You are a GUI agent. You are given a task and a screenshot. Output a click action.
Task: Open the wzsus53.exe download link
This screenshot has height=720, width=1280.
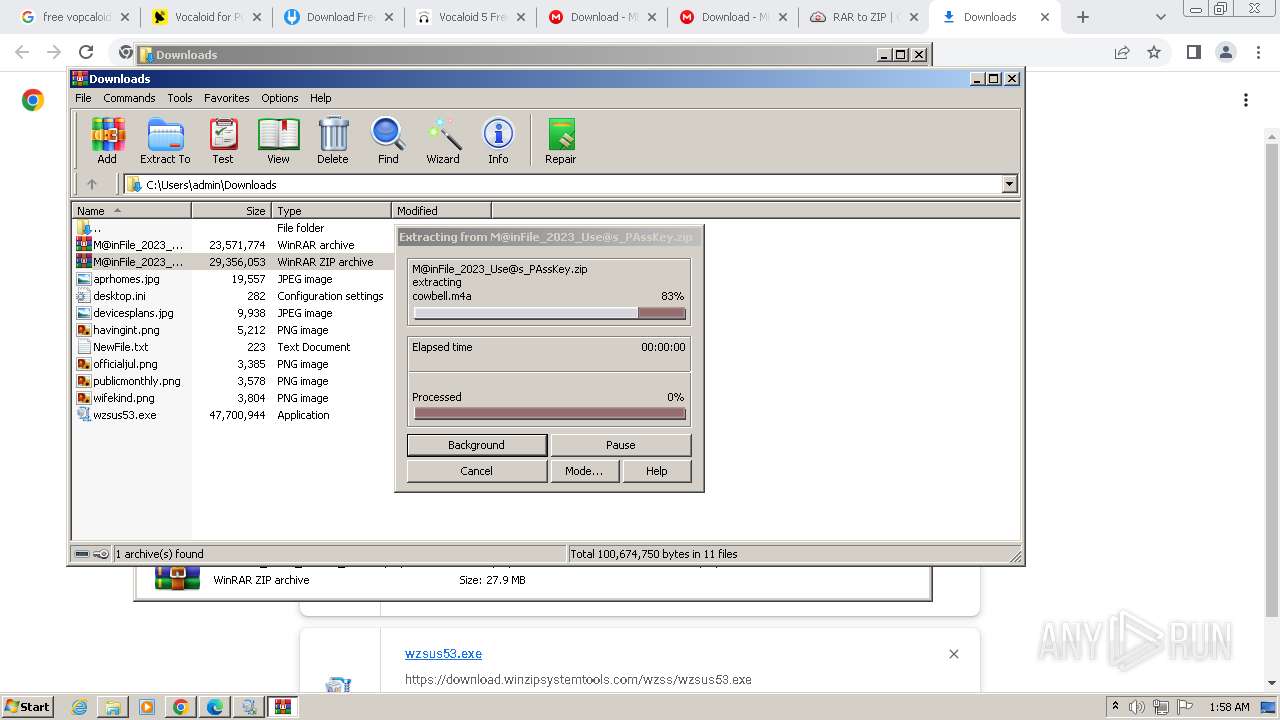point(443,654)
